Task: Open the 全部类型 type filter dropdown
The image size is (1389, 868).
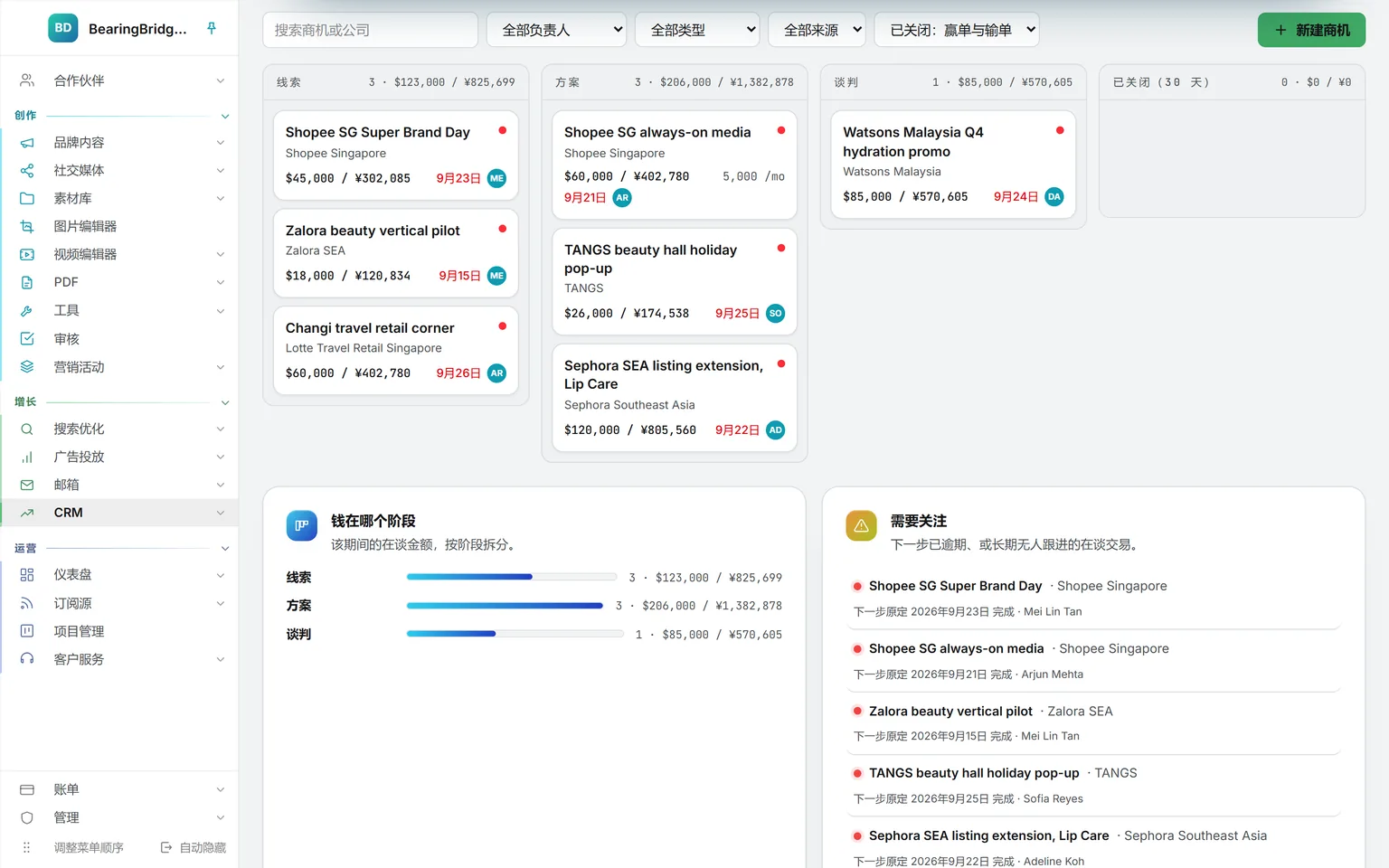Action: [x=697, y=30]
